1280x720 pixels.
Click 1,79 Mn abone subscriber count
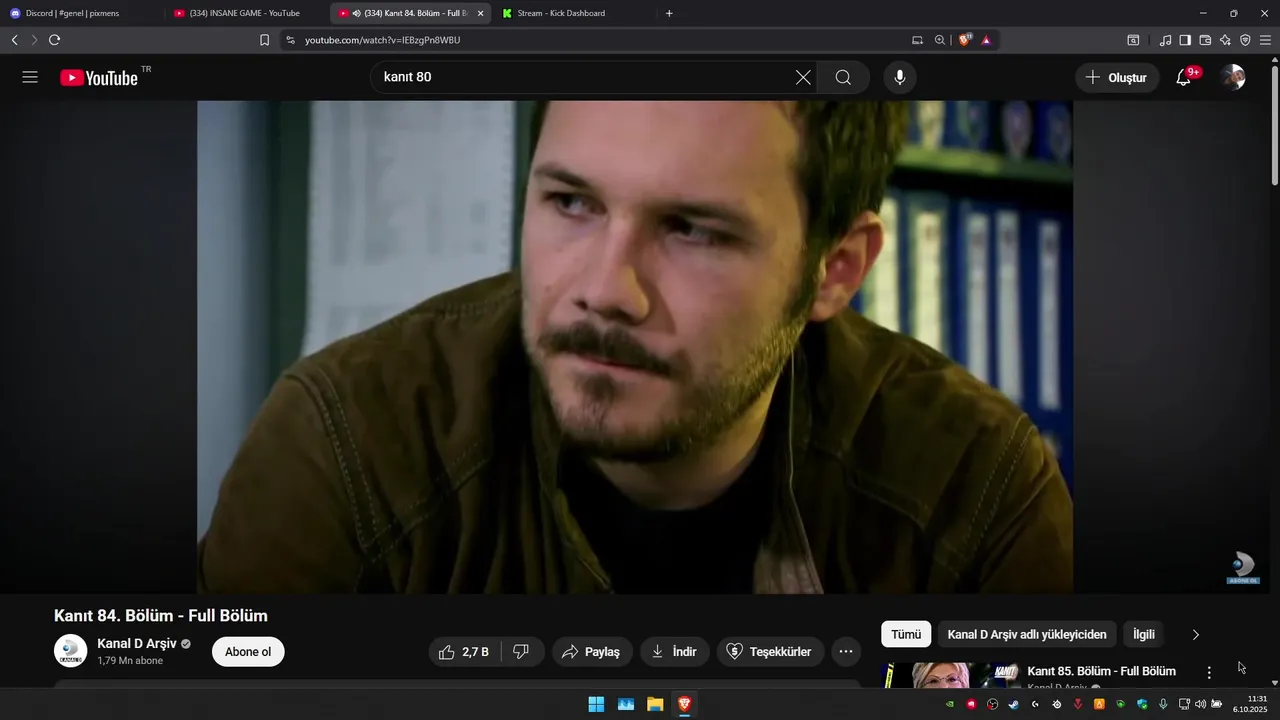pos(130,661)
